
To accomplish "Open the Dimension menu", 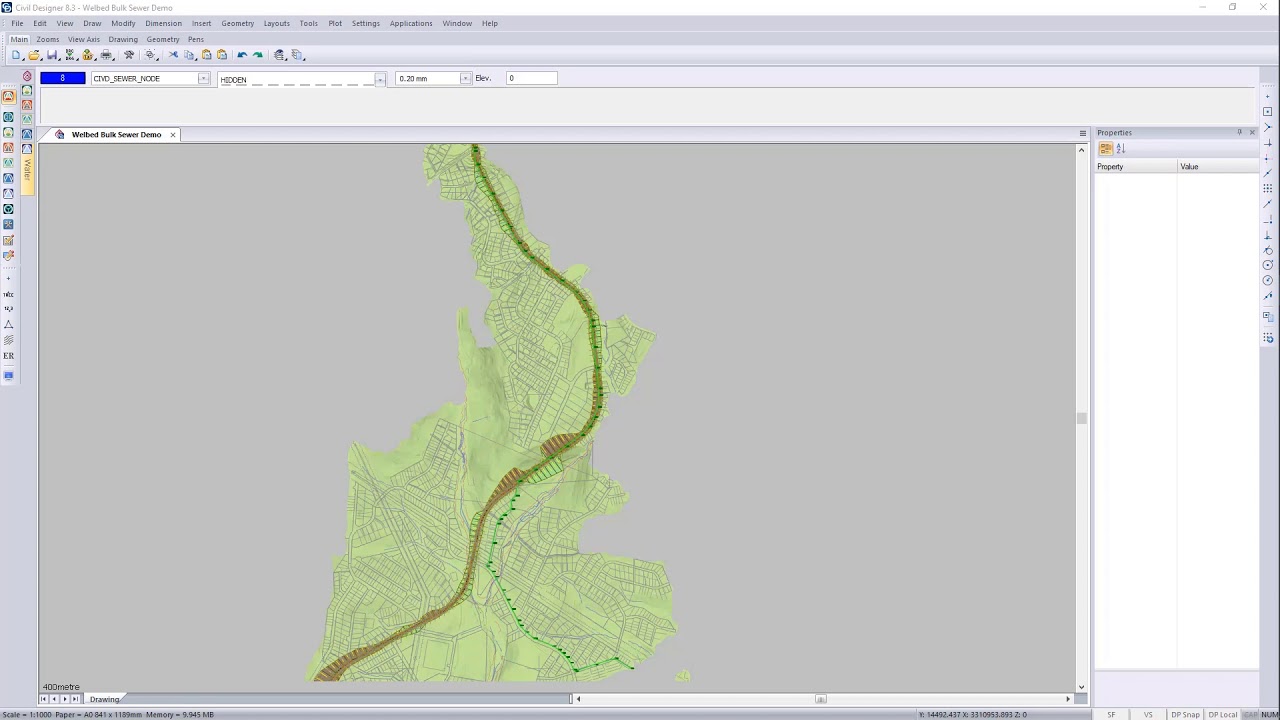I will (x=163, y=23).
